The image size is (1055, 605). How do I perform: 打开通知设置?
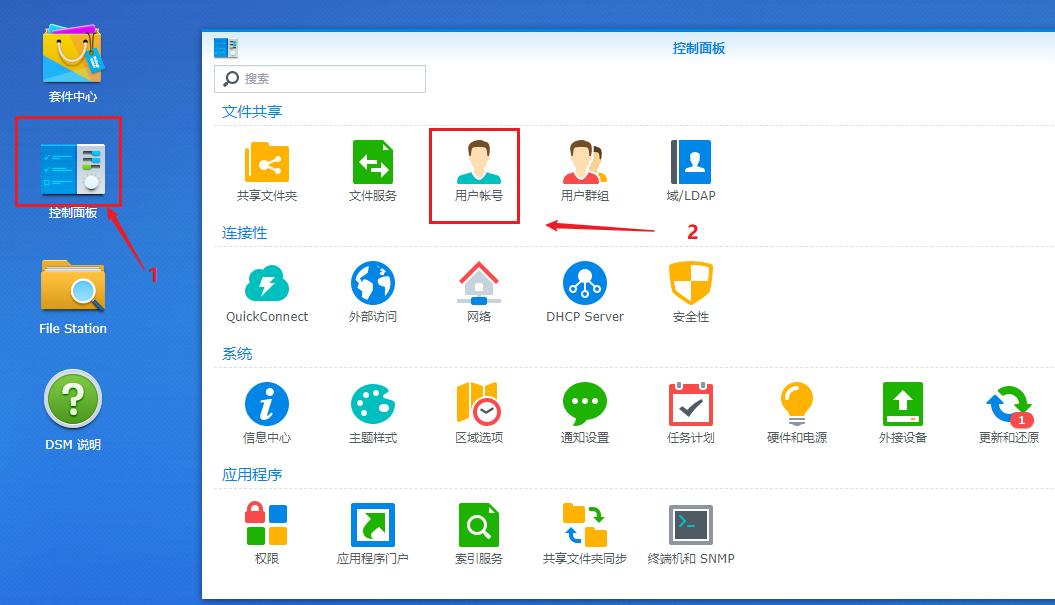coord(584,410)
